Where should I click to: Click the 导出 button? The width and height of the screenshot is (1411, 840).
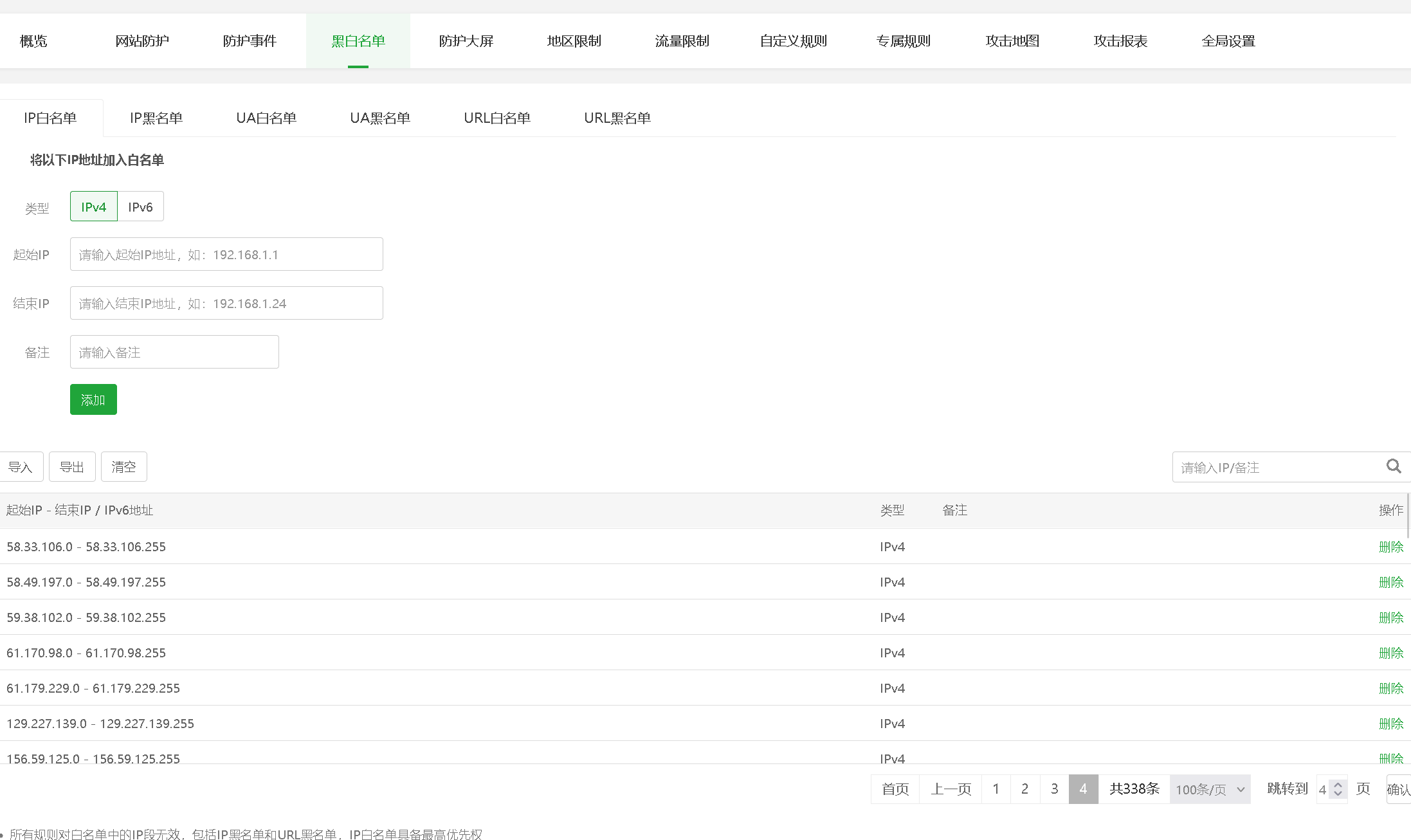pyautogui.click(x=72, y=467)
